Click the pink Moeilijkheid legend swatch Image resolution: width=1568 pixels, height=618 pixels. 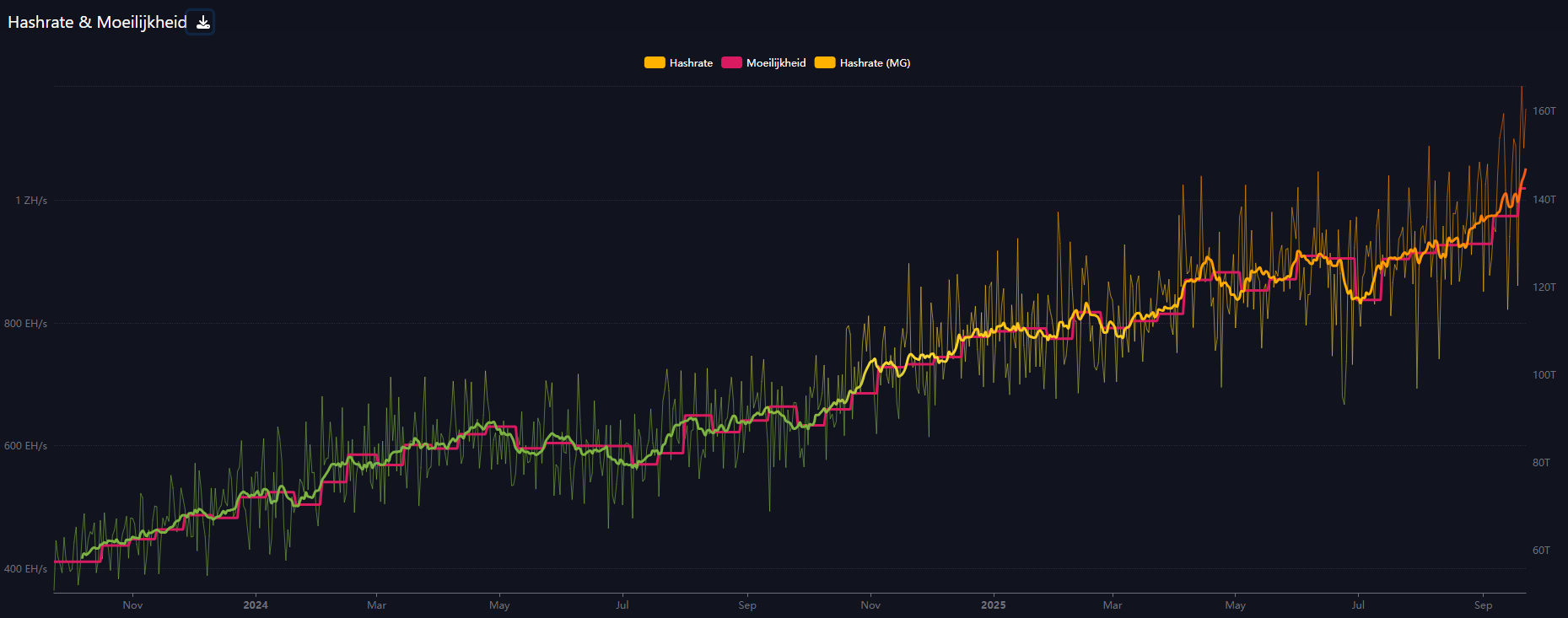731,63
